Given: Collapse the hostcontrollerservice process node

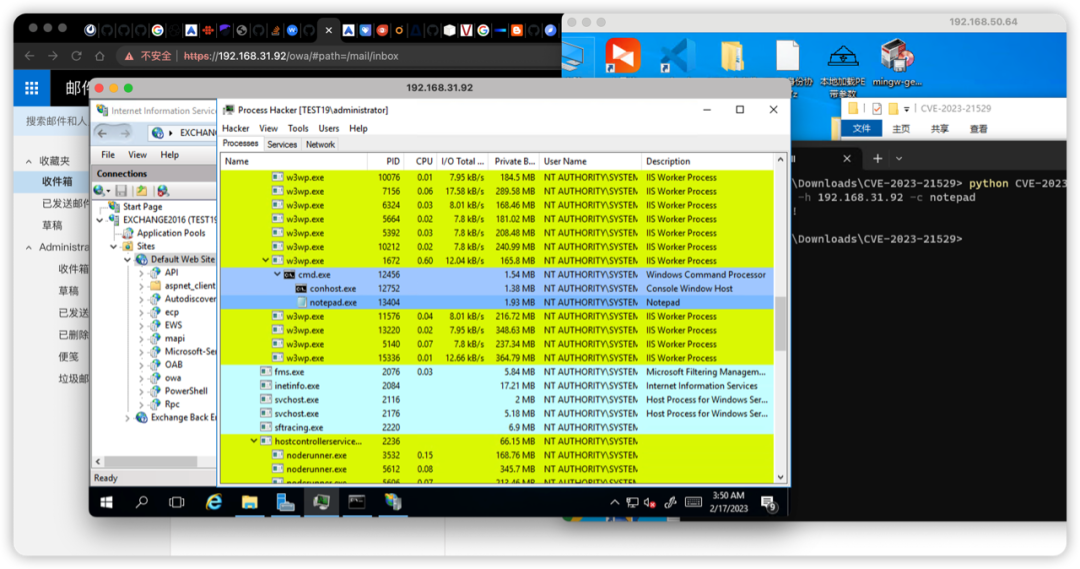Looking at the screenshot, I should coord(253,441).
